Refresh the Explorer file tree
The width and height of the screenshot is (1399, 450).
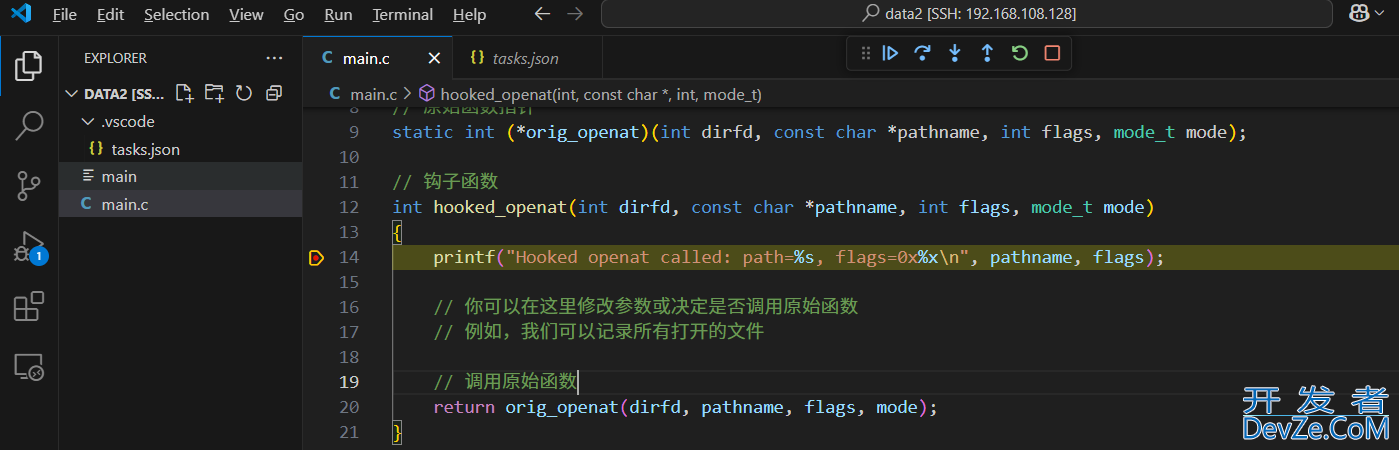[243, 93]
